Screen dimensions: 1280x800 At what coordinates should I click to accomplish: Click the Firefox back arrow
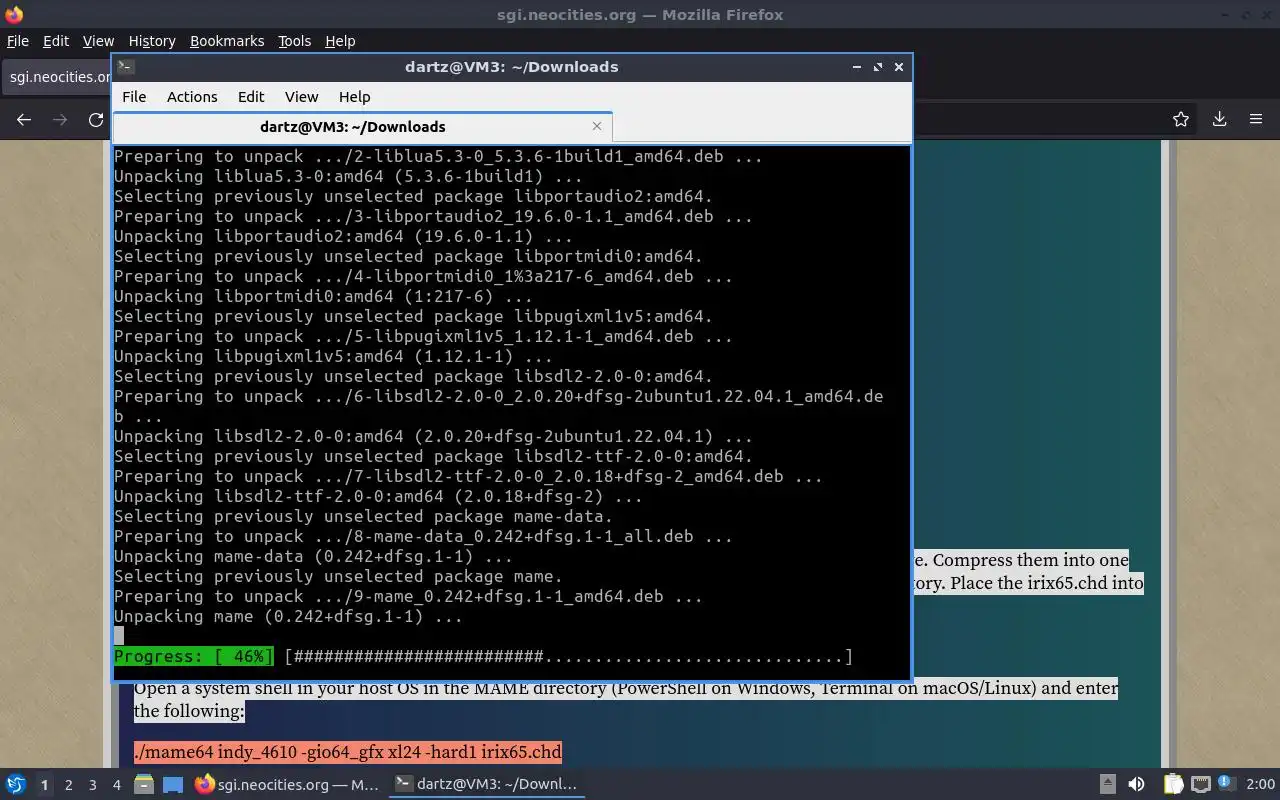(x=24, y=119)
